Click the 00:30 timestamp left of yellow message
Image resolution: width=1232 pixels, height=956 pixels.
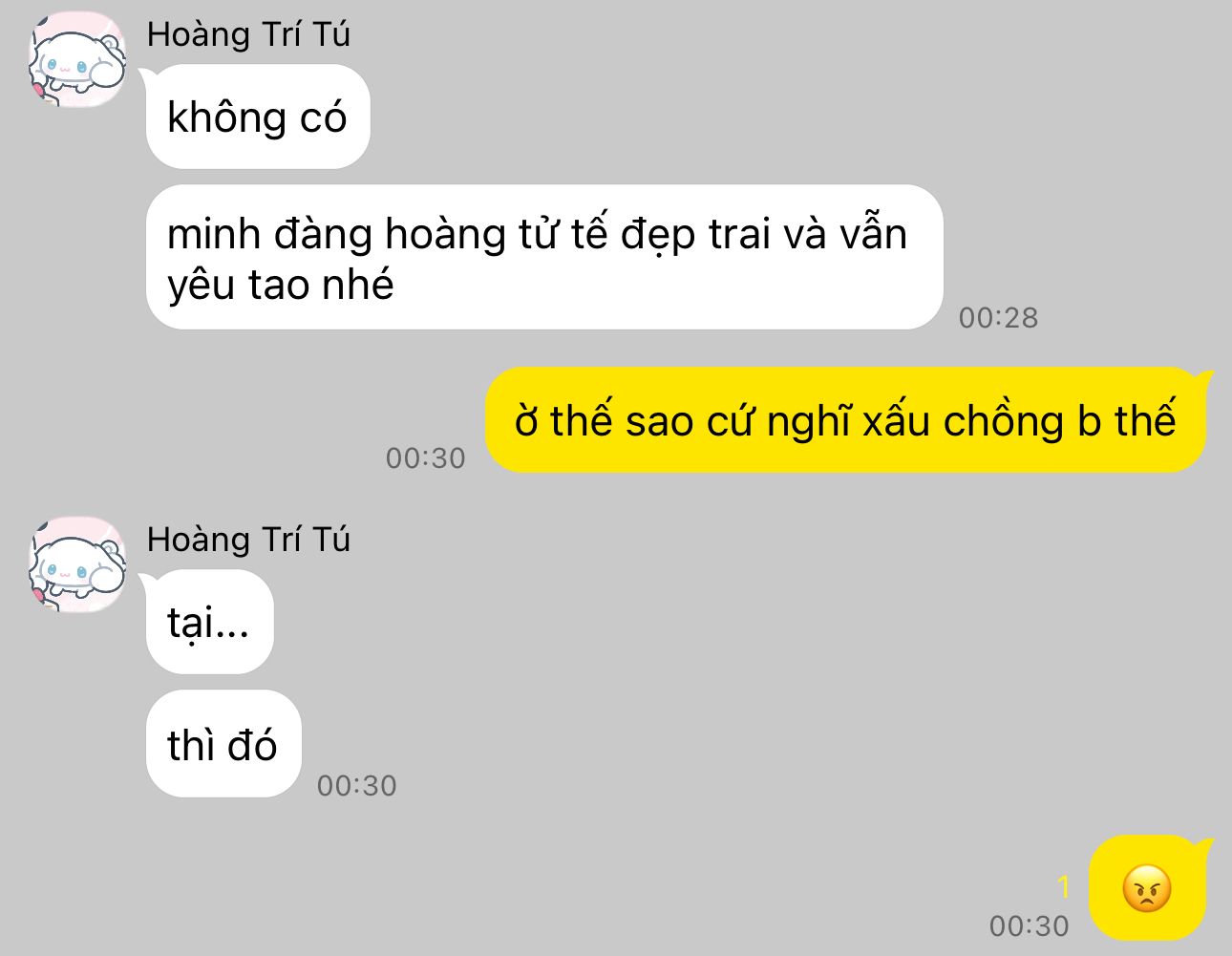[426, 457]
